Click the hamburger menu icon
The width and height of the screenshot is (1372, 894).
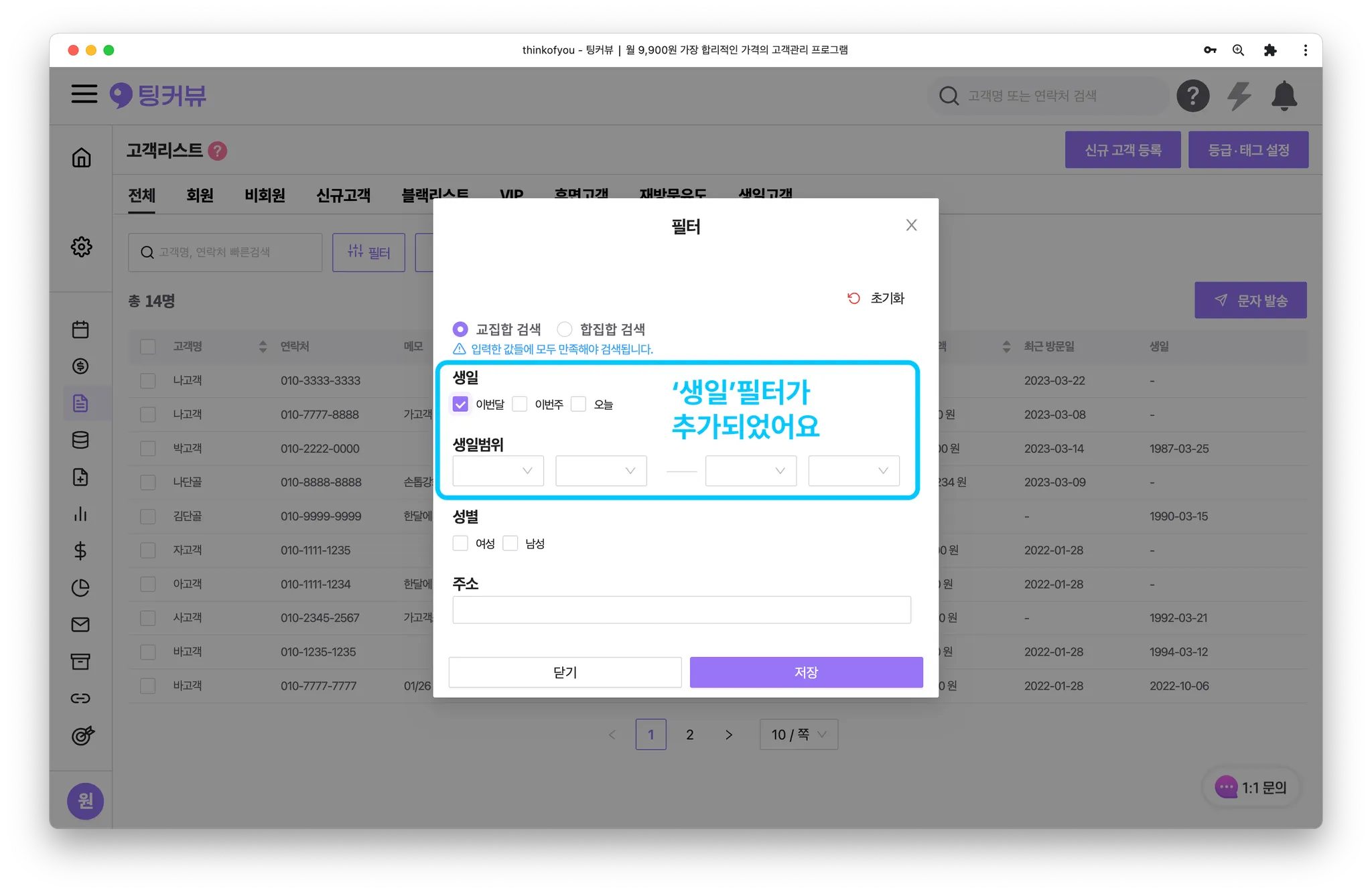click(x=84, y=94)
